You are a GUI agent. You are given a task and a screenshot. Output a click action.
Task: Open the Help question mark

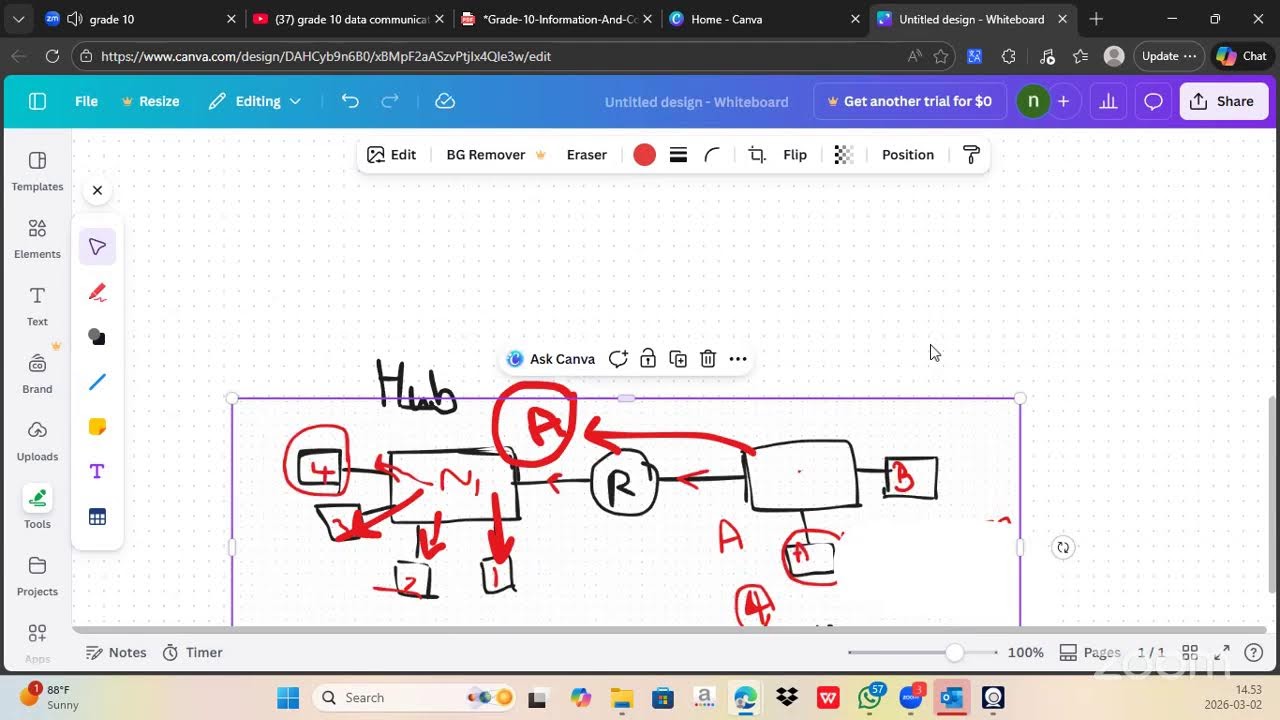[x=1253, y=652]
